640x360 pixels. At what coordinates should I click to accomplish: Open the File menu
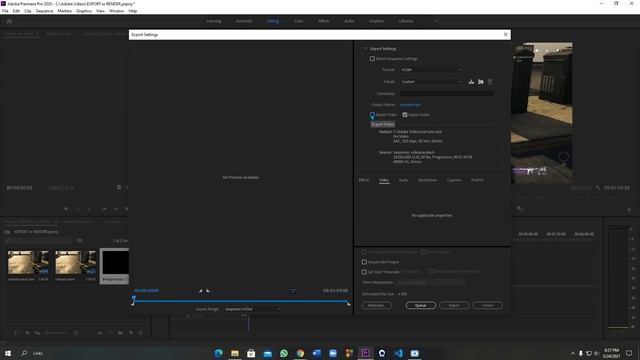pyautogui.click(x=5, y=11)
